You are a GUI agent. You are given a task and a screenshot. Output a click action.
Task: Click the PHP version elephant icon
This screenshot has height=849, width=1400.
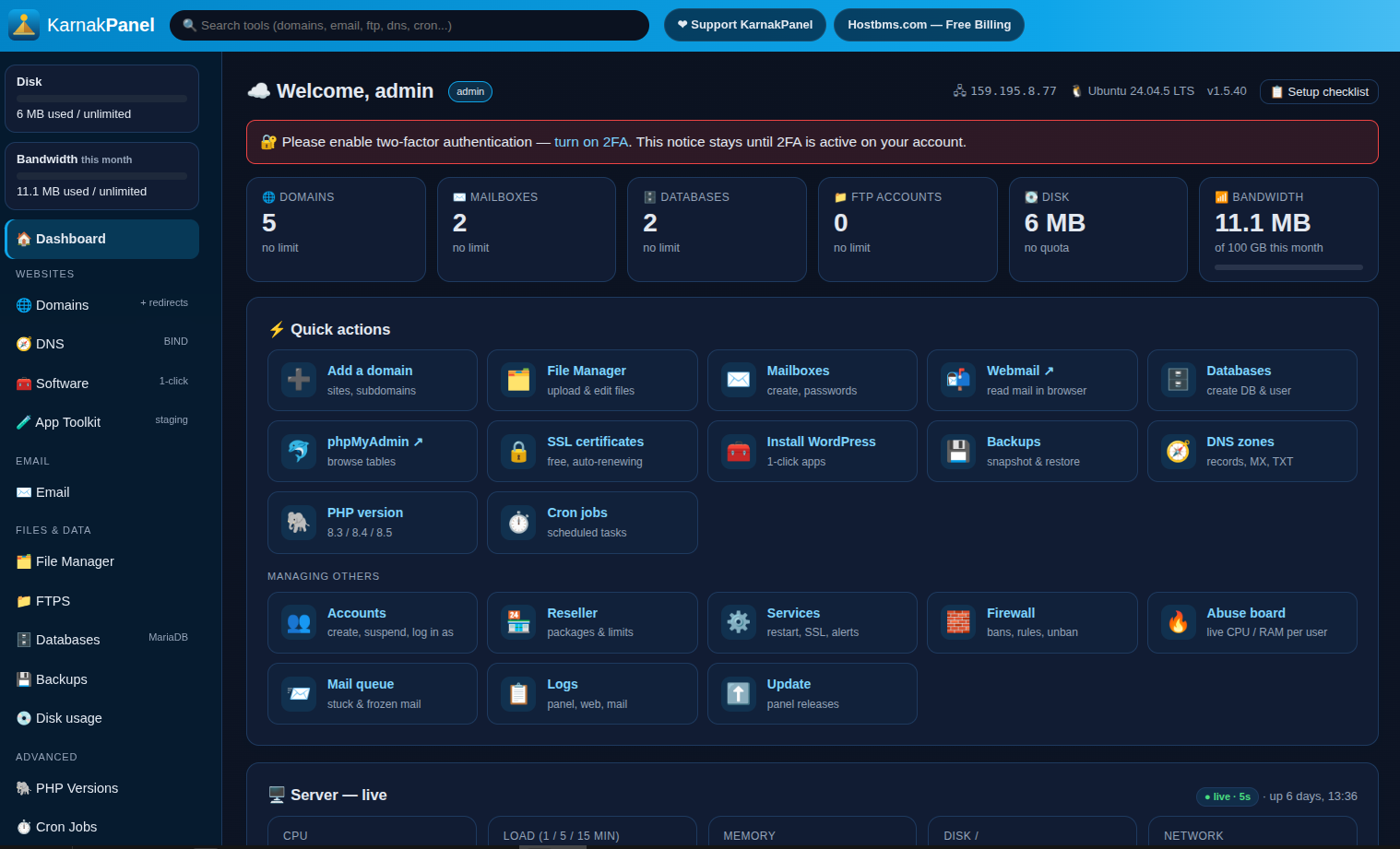(299, 522)
